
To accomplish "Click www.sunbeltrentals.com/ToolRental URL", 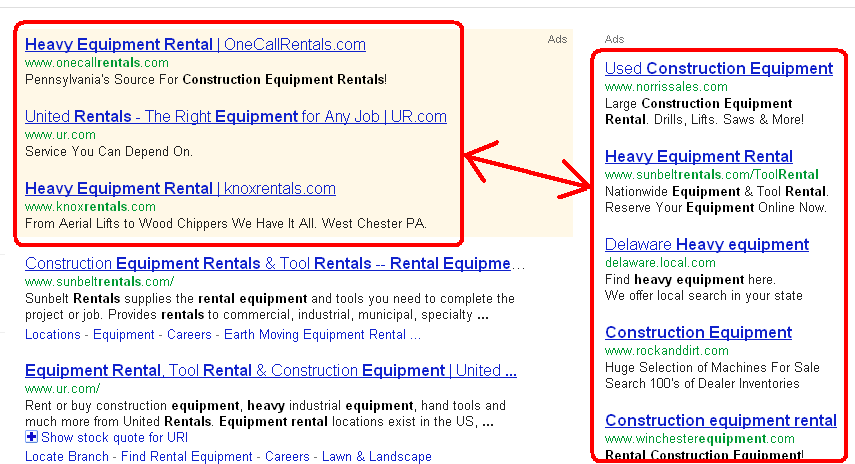I will coord(712,174).
